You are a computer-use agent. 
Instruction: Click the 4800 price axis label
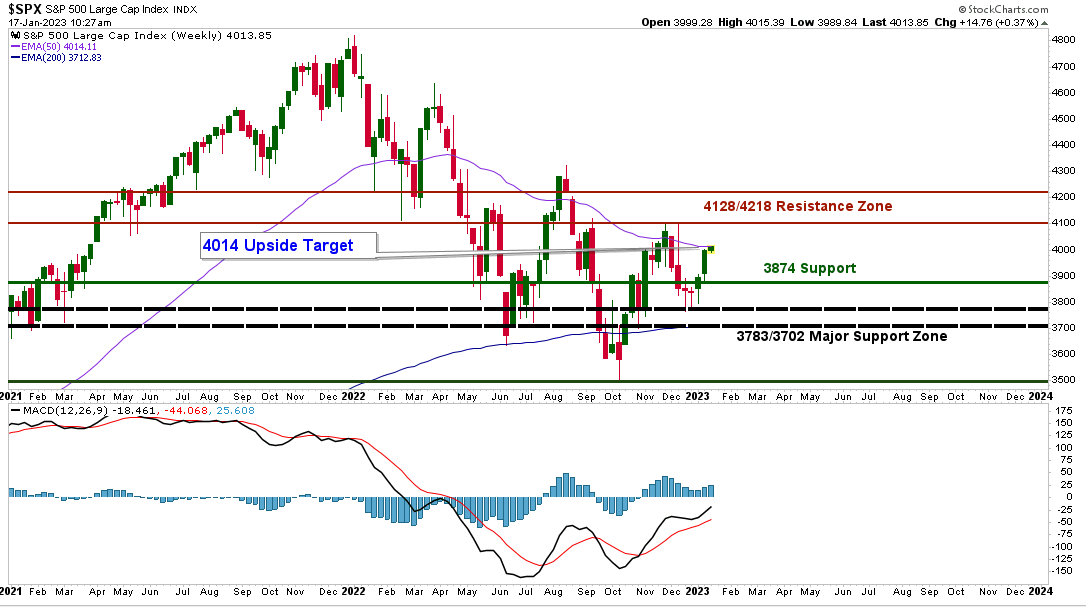click(x=1063, y=40)
